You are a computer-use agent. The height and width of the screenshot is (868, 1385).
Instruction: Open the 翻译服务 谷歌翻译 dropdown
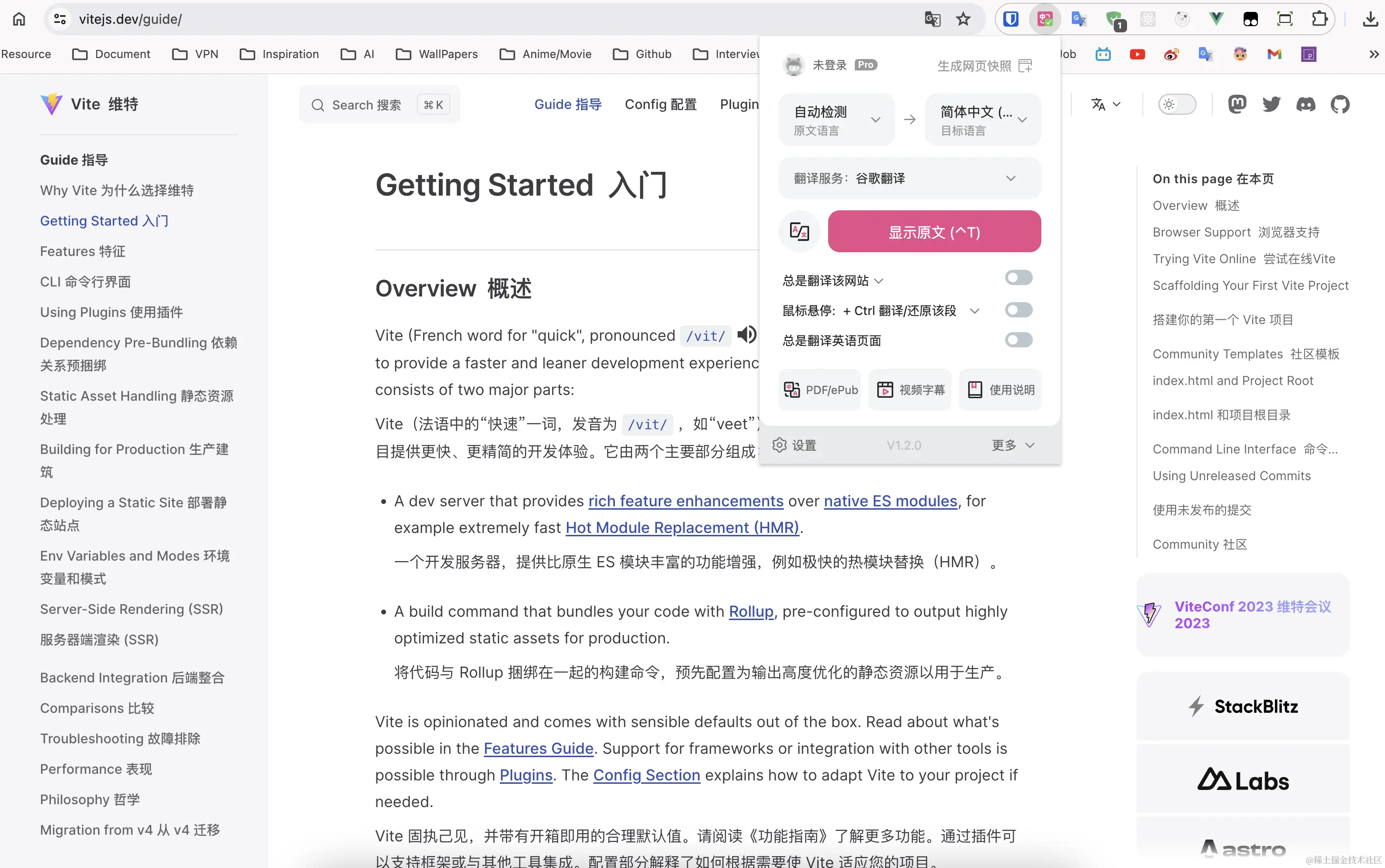click(x=909, y=178)
